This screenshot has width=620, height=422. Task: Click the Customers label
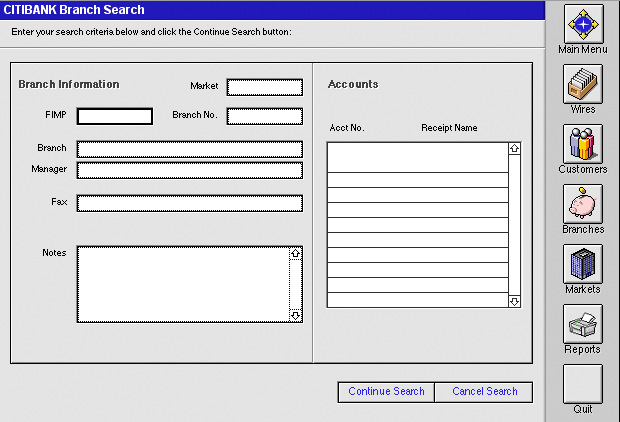583,169
